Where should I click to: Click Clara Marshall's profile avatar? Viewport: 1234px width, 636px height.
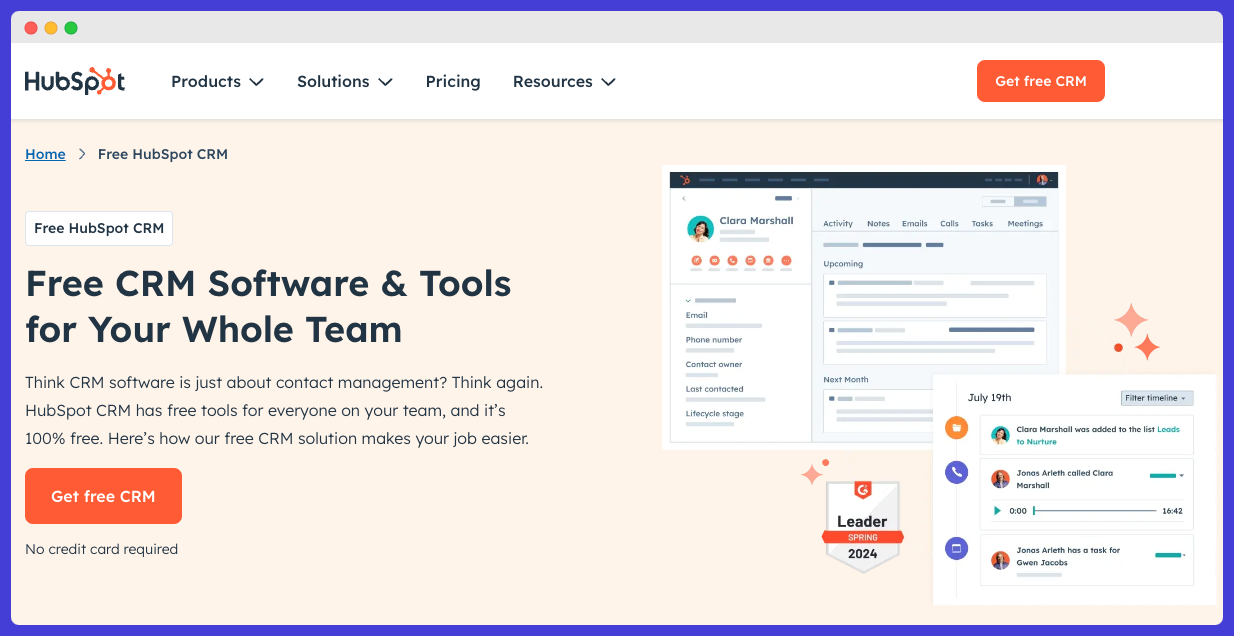pos(700,229)
